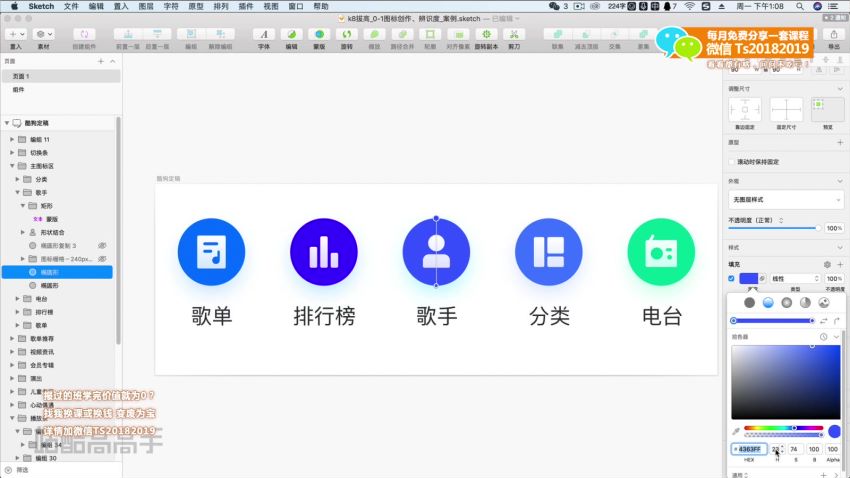Collapse the 酷狗定稿 artboard triangle
The width and height of the screenshot is (850, 478).
tap(7, 123)
